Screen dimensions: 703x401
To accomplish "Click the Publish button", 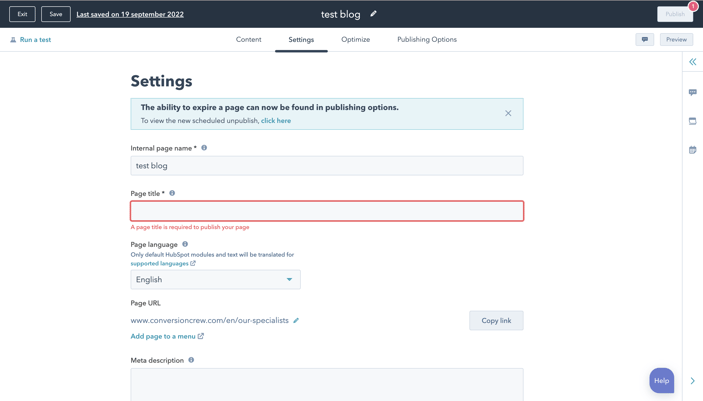I will (x=675, y=14).
